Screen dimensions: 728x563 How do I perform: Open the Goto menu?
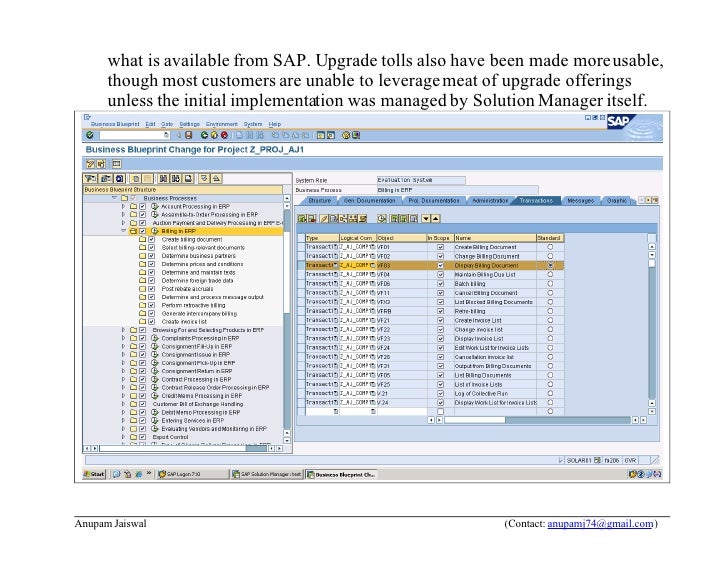[x=167, y=124]
